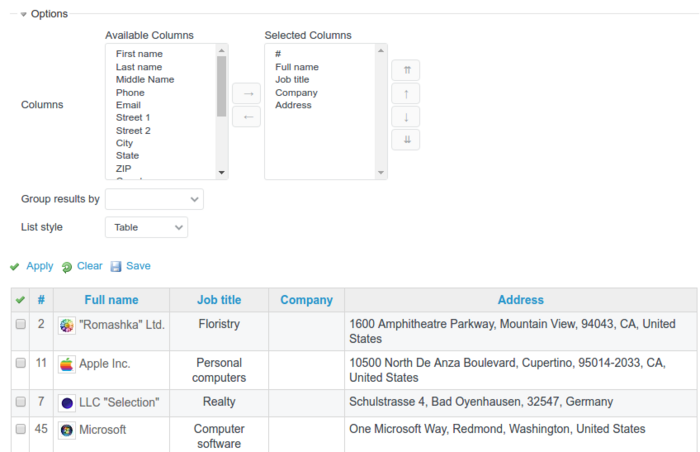
Task: Sort by the Full name column header
Action: [111, 300]
